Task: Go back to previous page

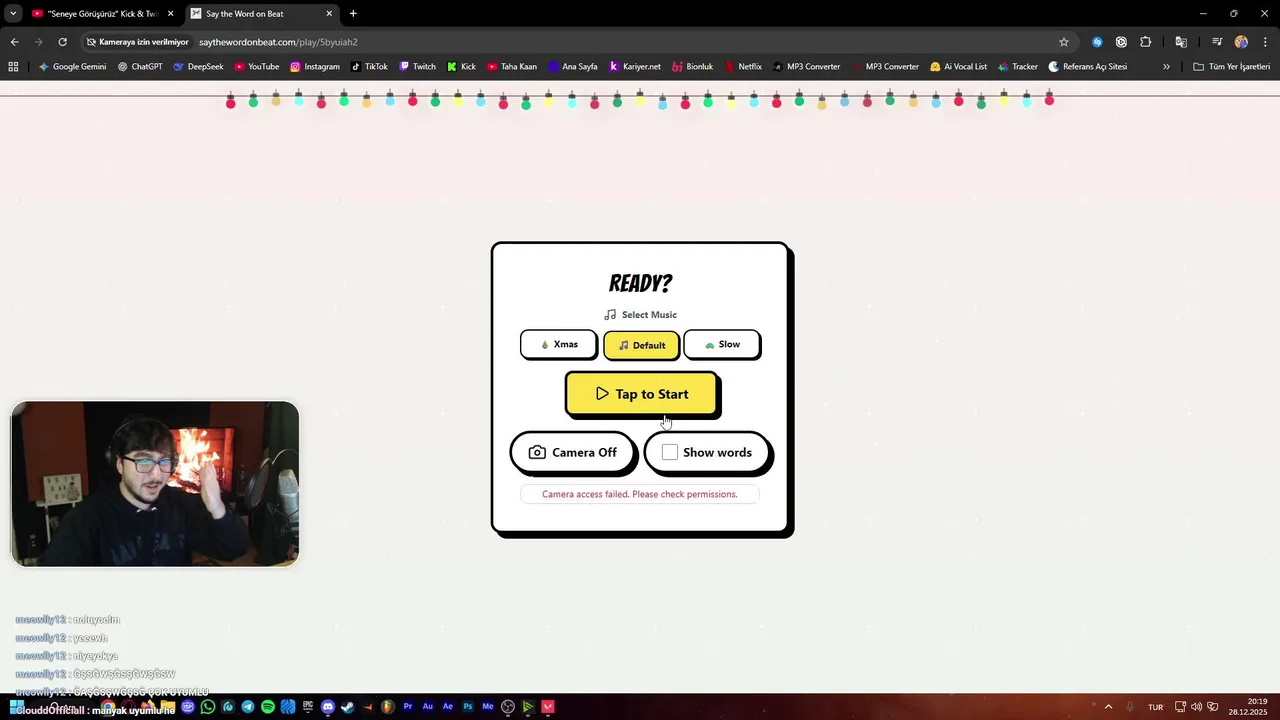Action: (x=14, y=42)
